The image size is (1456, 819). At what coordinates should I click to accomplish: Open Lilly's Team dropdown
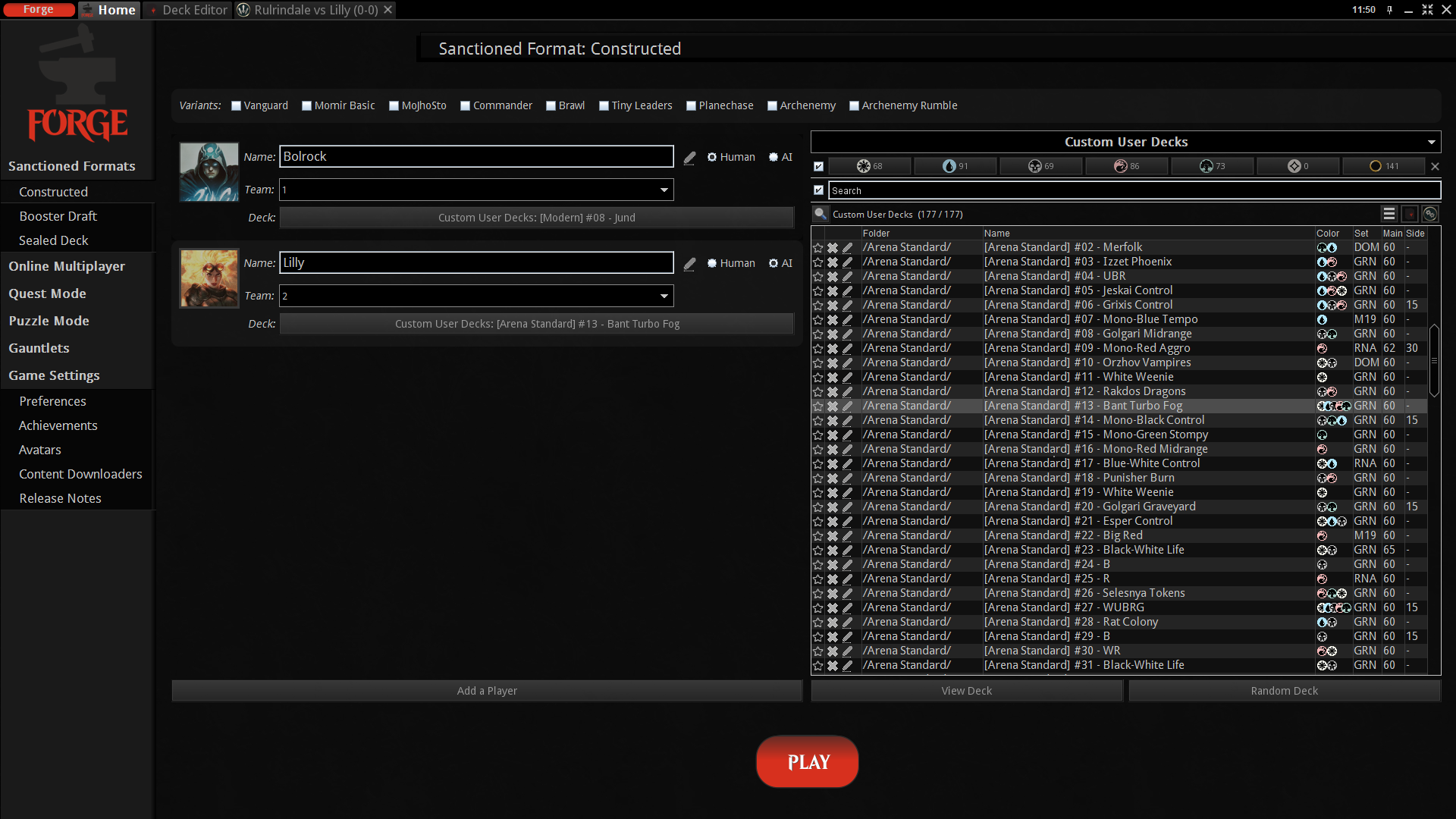(476, 296)
